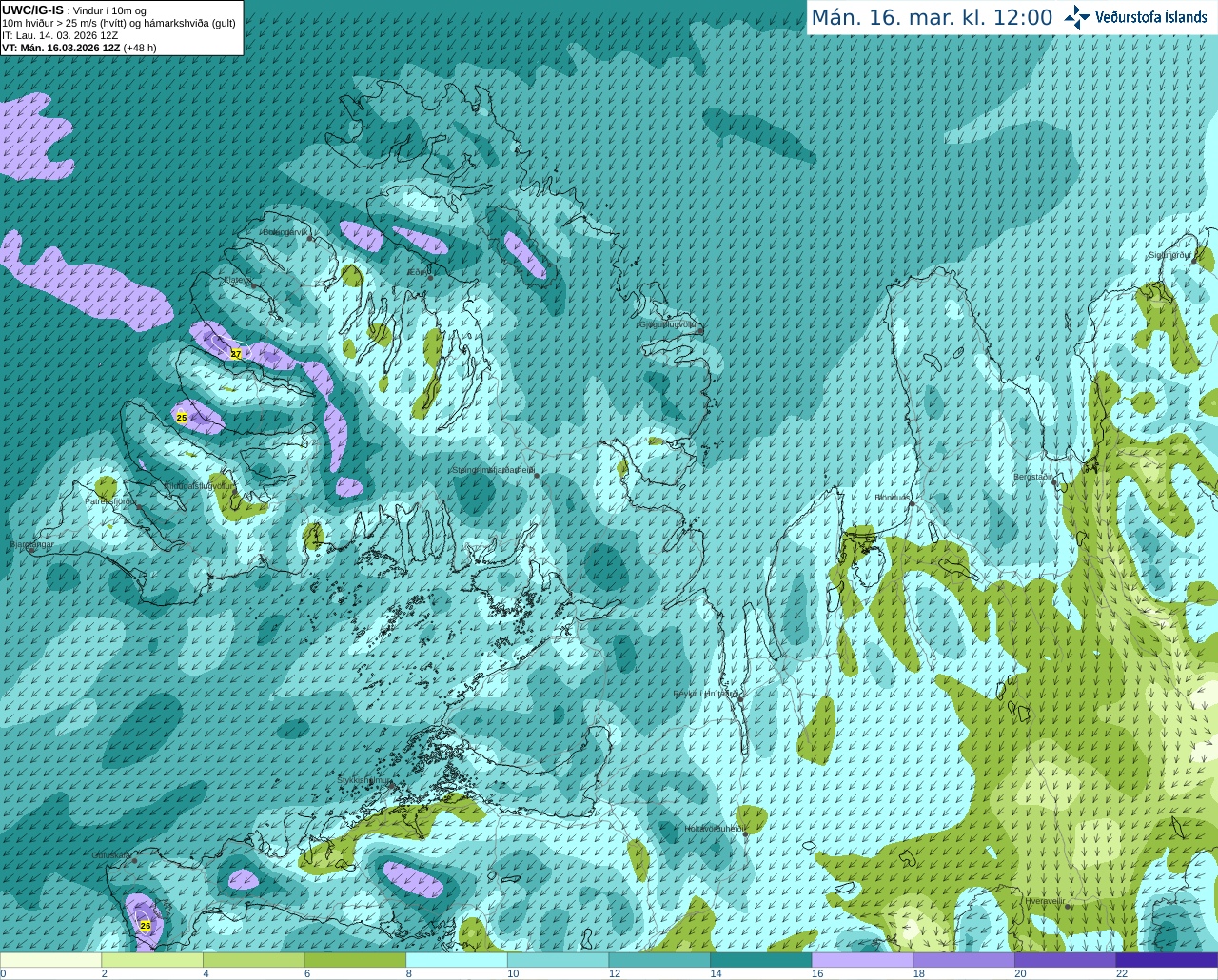Click the Stykkishólmur station label

point(363,780)
